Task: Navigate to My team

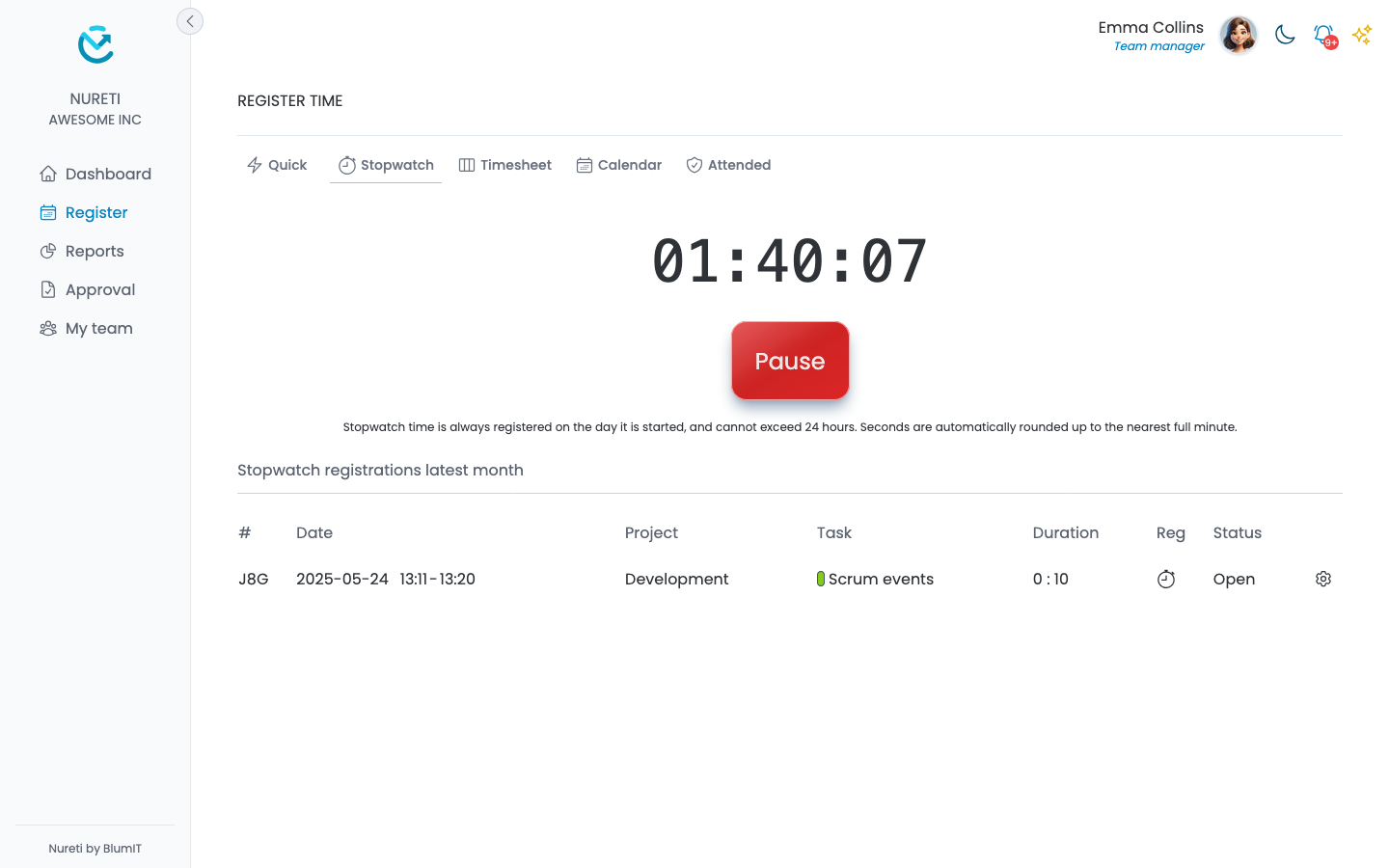Action: pyautogui.click(x=87, y=328)
